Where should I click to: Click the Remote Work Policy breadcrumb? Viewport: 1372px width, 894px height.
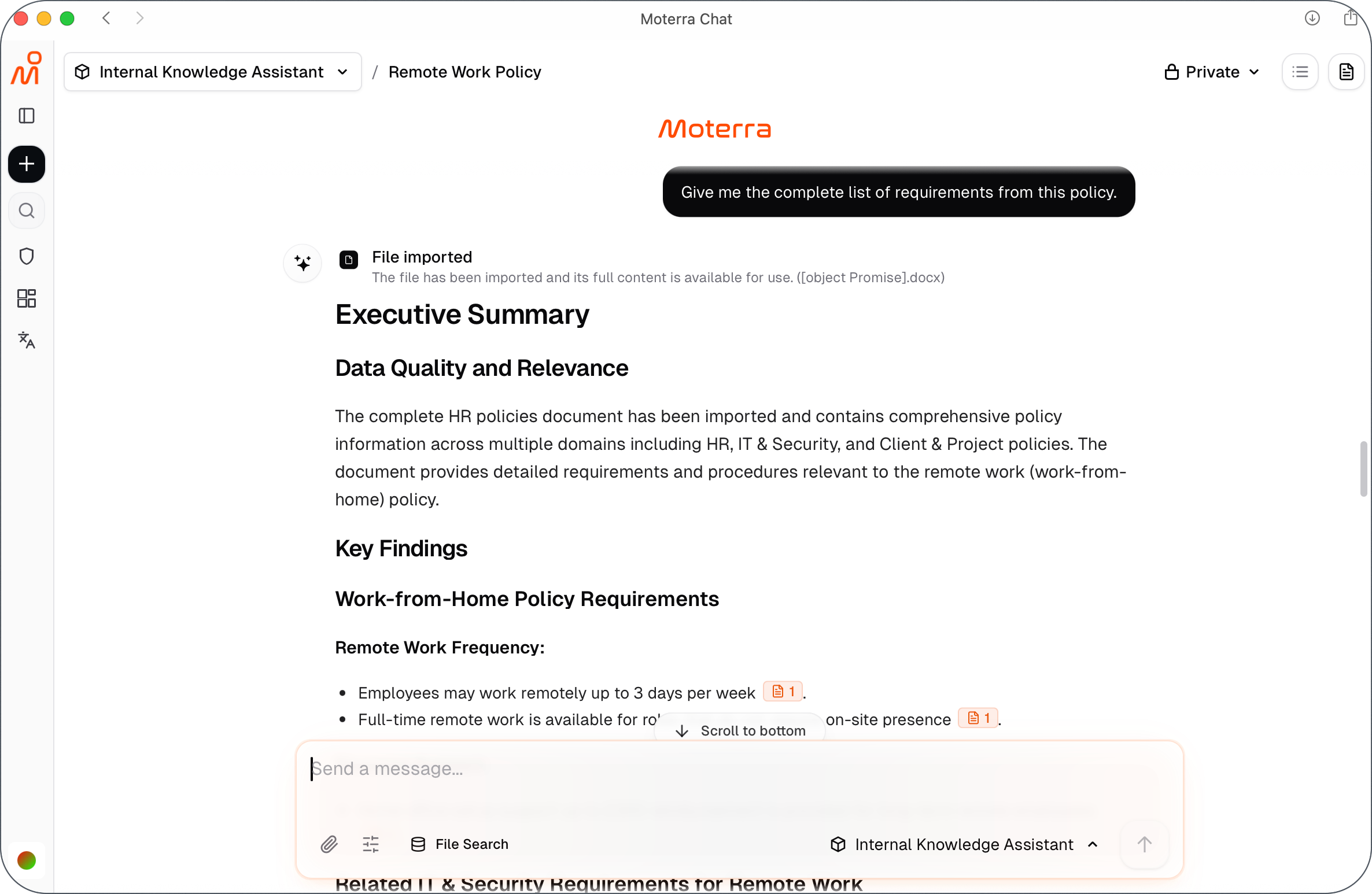point(464,72)
